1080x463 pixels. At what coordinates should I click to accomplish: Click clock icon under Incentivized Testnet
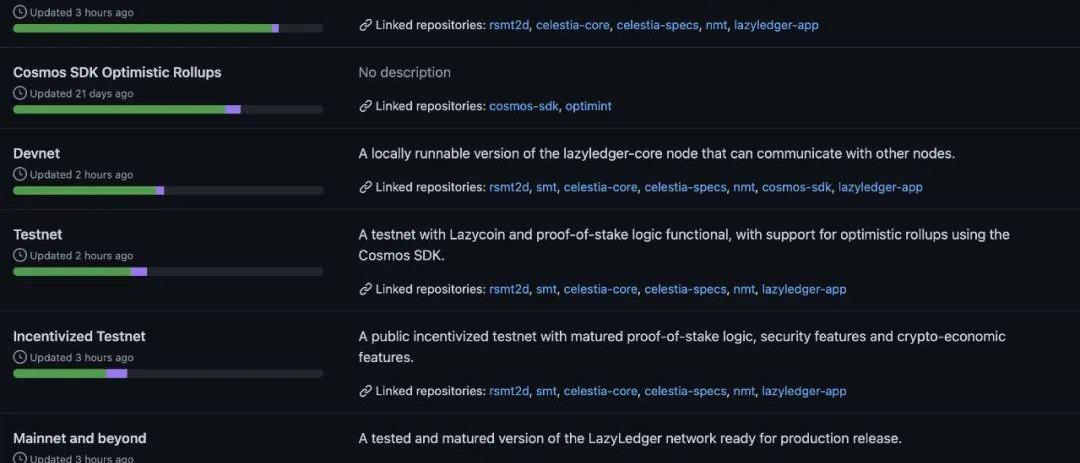(20, 357)
